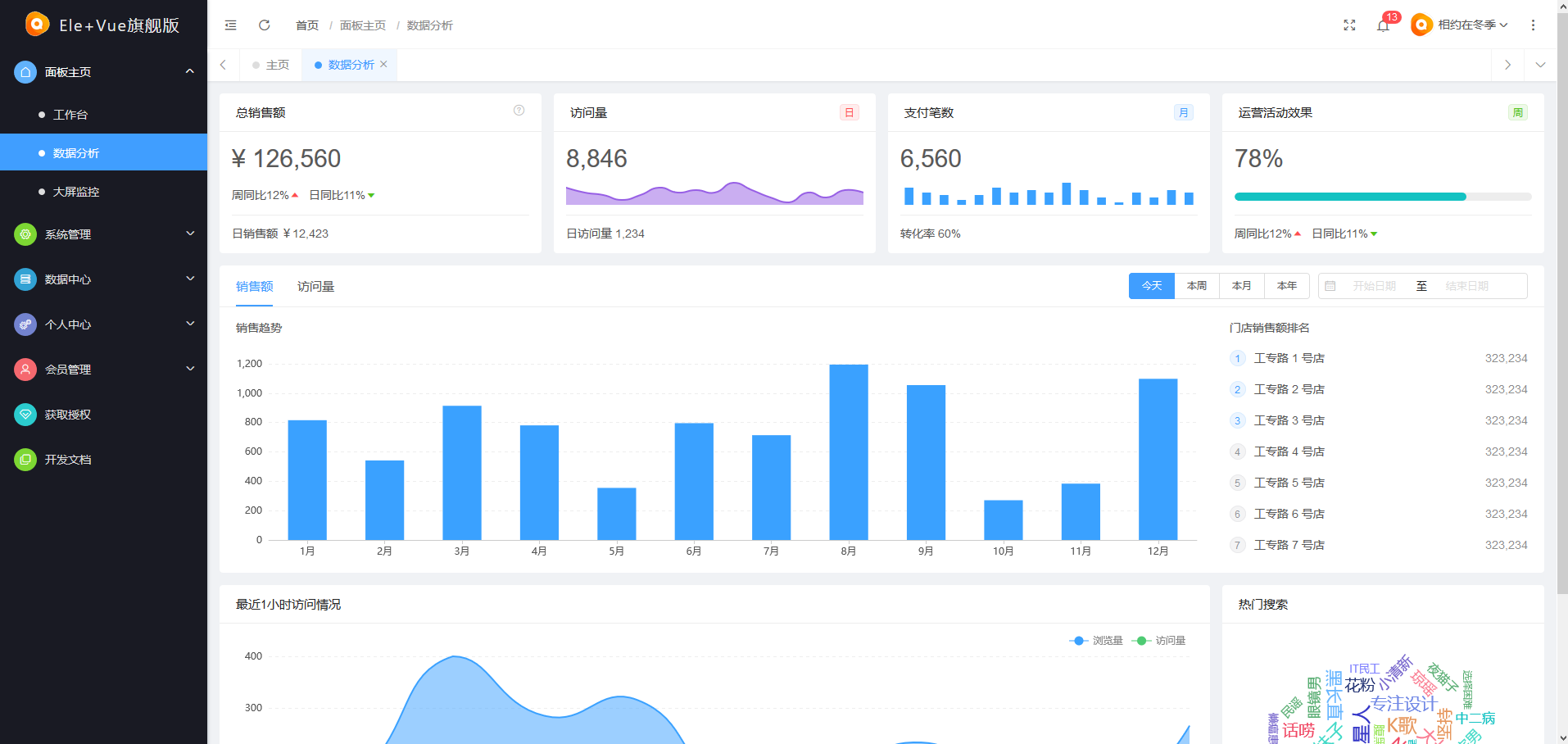Open notifications bell with 13 badge
The width and height of the screenshot is (1568, 744).
click(x=1384, y=25)
